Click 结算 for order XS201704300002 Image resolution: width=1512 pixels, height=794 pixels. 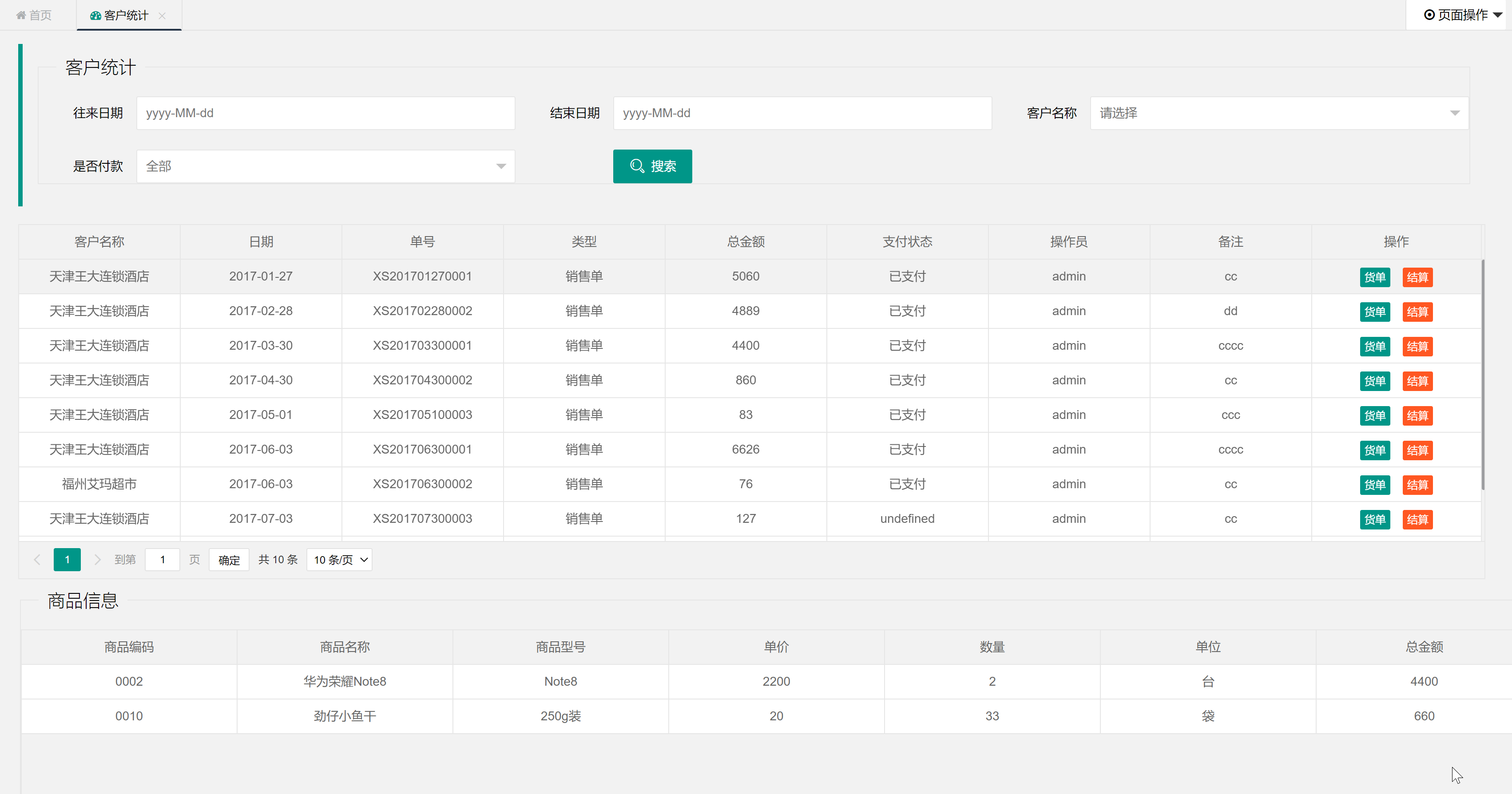pos(1417,381)
